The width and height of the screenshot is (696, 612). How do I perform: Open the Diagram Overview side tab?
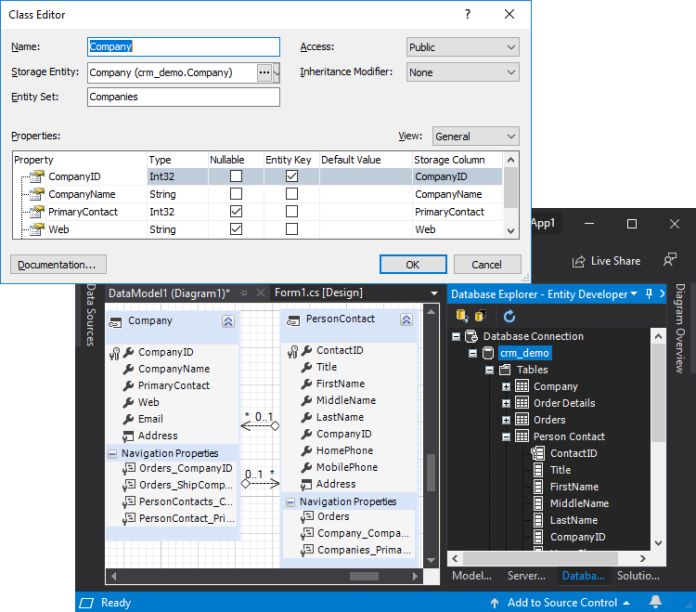click(x=680, y=328)
